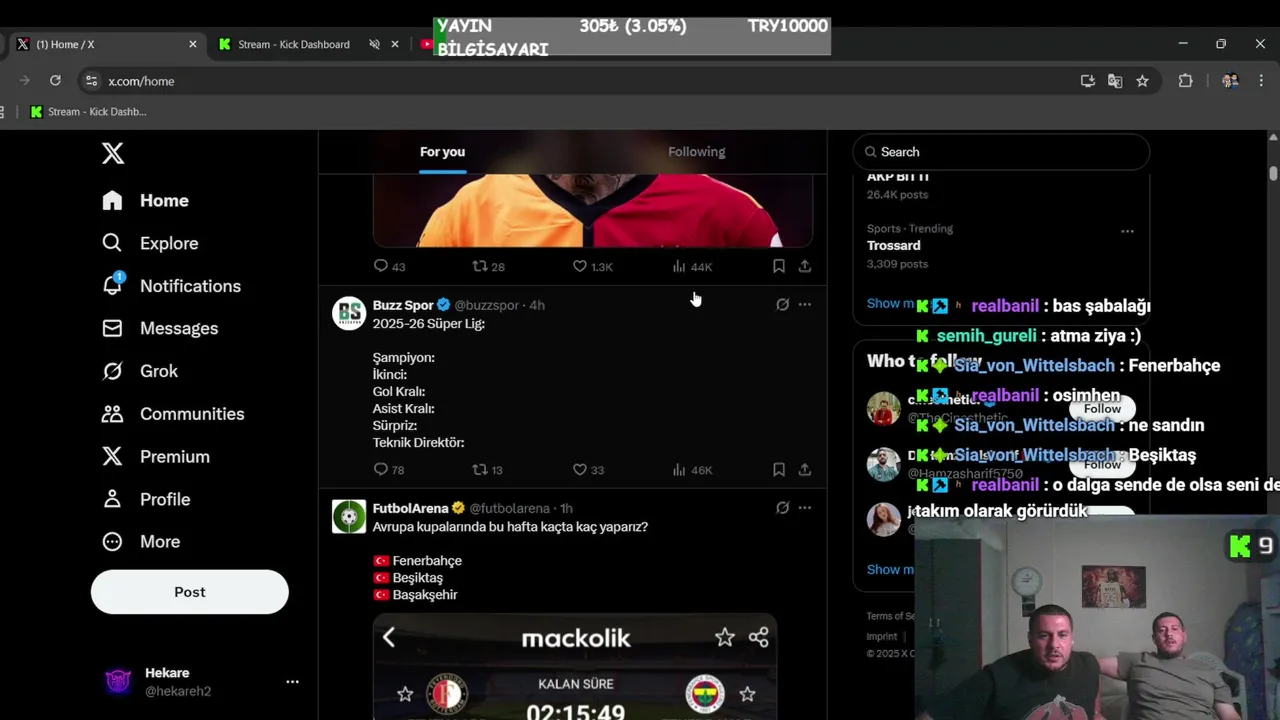View analytics showing 44K views
This screenshot has height=720, width=1280.
pyautogui.click(x=692, y=266)
